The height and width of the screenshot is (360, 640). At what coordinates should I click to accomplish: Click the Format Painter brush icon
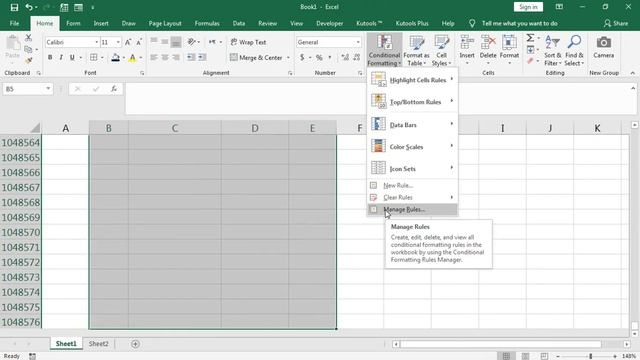pyautogui.click(x=28, y=60)
